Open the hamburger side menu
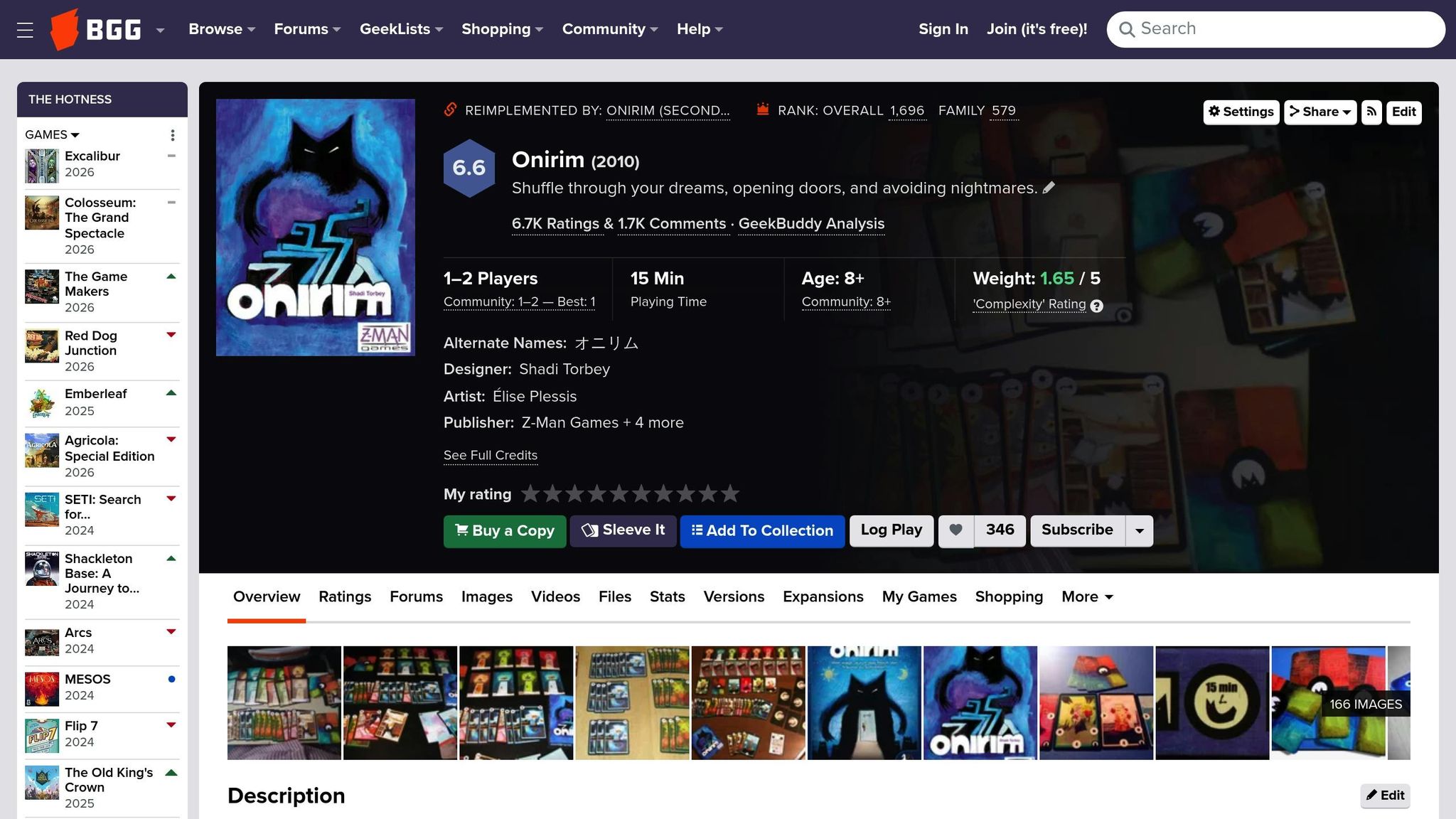Image resolution: width=1456 pixels, height=819 pixels. point(25,30)
